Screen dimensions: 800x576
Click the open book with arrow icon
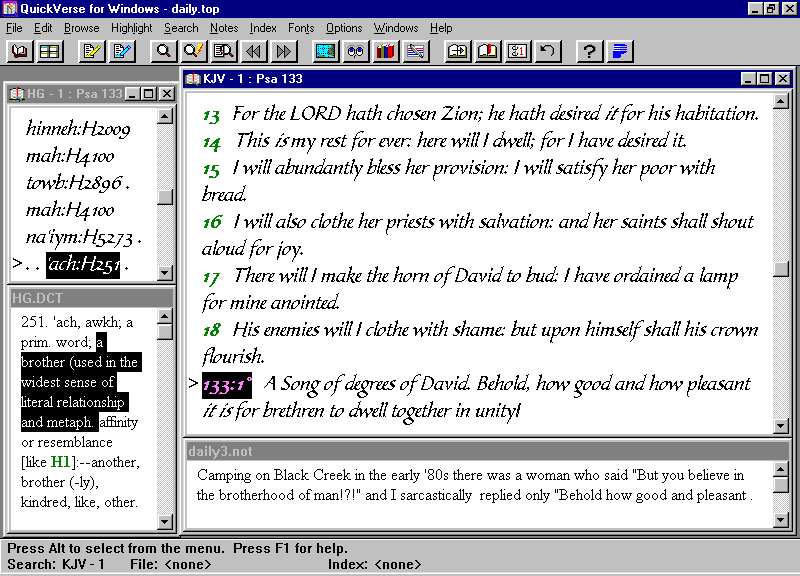point(458,51)
